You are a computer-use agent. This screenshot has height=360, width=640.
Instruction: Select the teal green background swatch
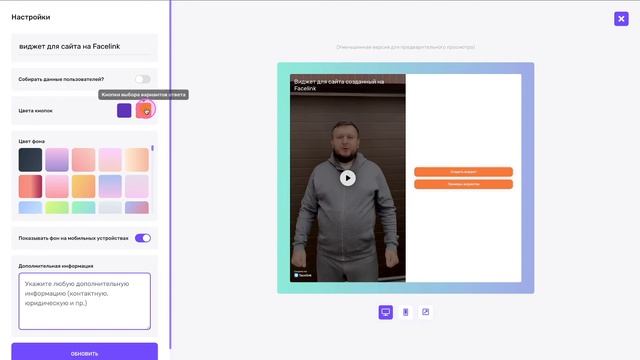tap(83, 207)
